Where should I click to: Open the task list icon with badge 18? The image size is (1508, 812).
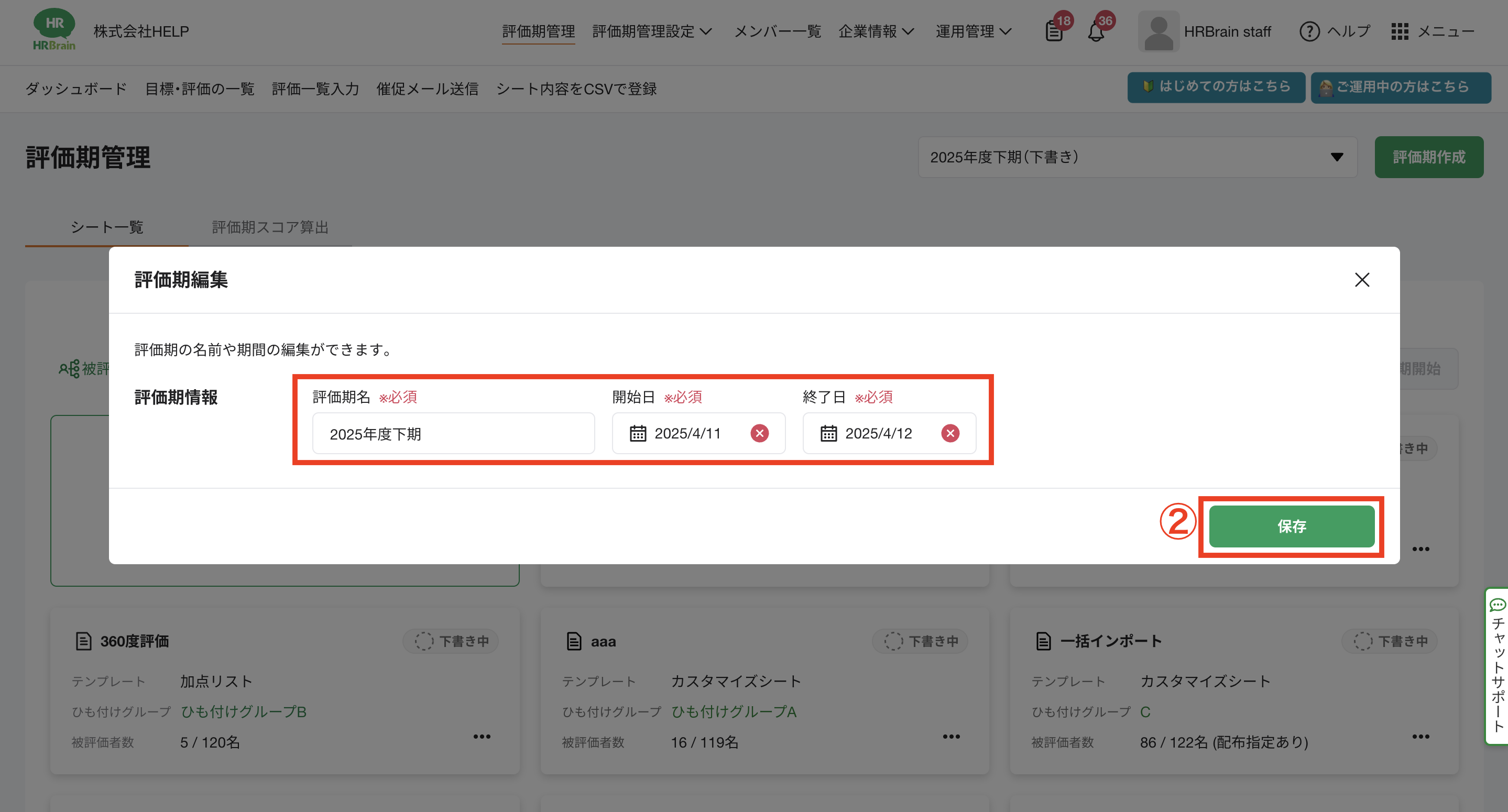pos(1054,31)
